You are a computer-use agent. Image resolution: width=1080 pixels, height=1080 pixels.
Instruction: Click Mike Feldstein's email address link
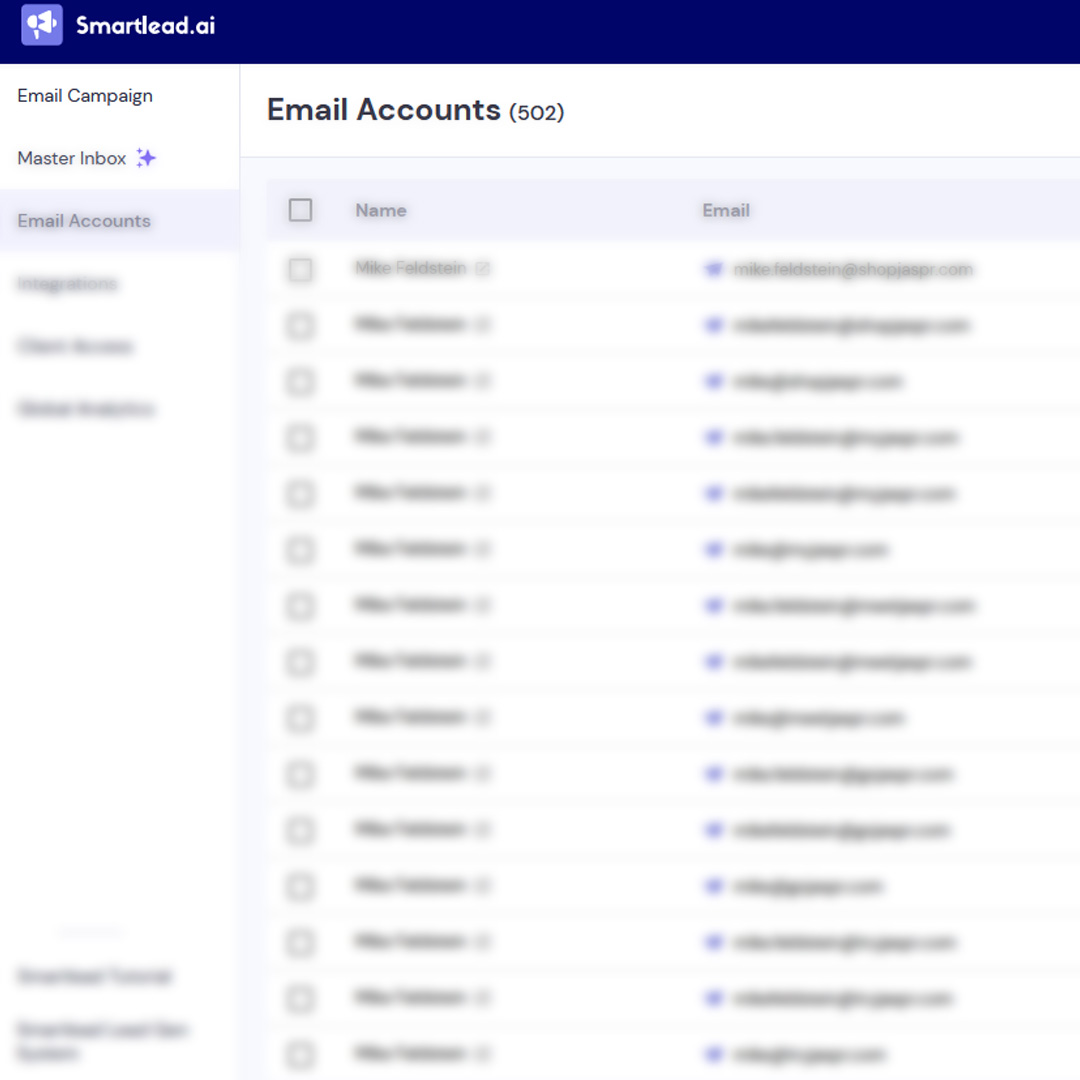click(854, 269)
